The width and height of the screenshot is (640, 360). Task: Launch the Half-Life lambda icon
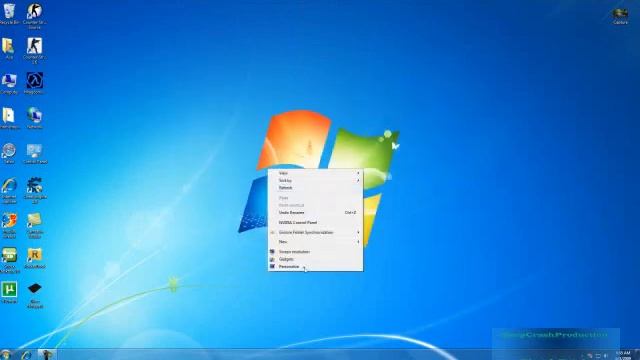pyautogui.click(x=34, y=83)
